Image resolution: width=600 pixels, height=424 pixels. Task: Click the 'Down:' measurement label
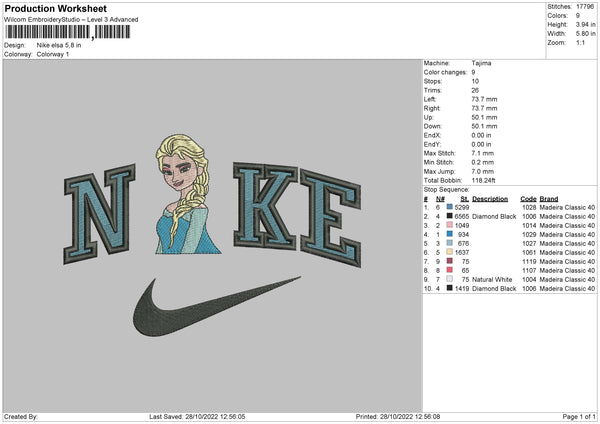tap(432, 126)
